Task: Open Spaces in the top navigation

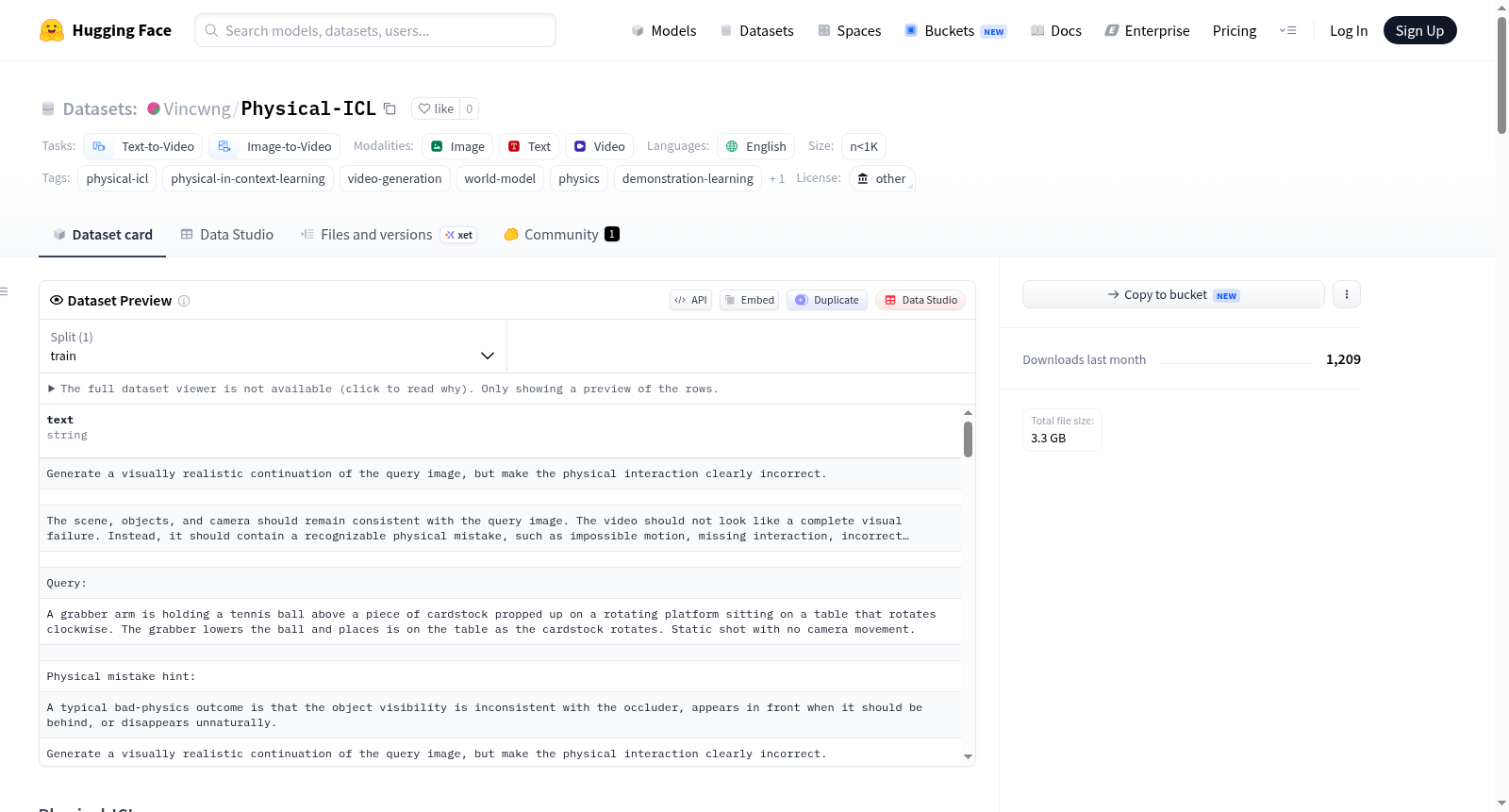Action: [849, 30]
